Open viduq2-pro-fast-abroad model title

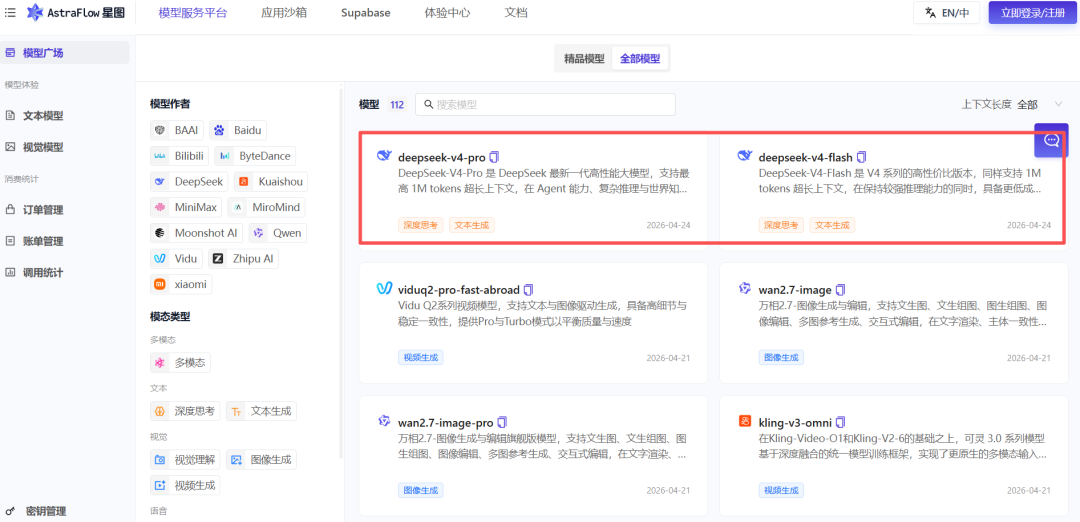[x=459, y=289]
